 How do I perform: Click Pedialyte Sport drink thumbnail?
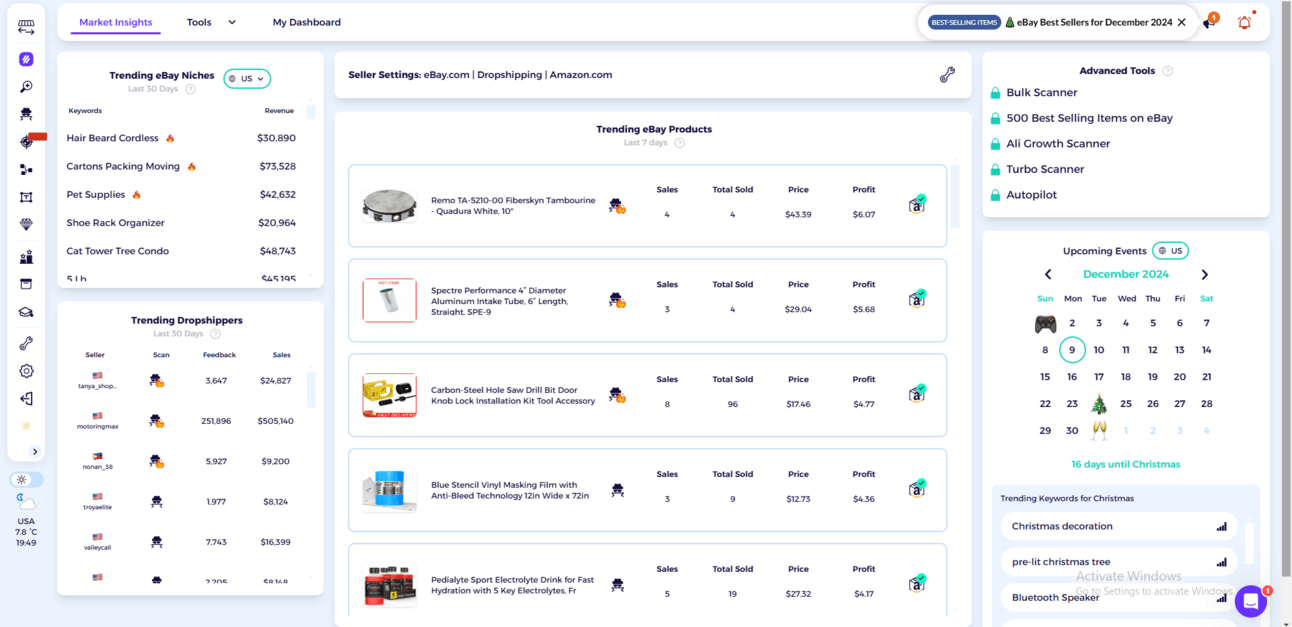click(389, 585)
